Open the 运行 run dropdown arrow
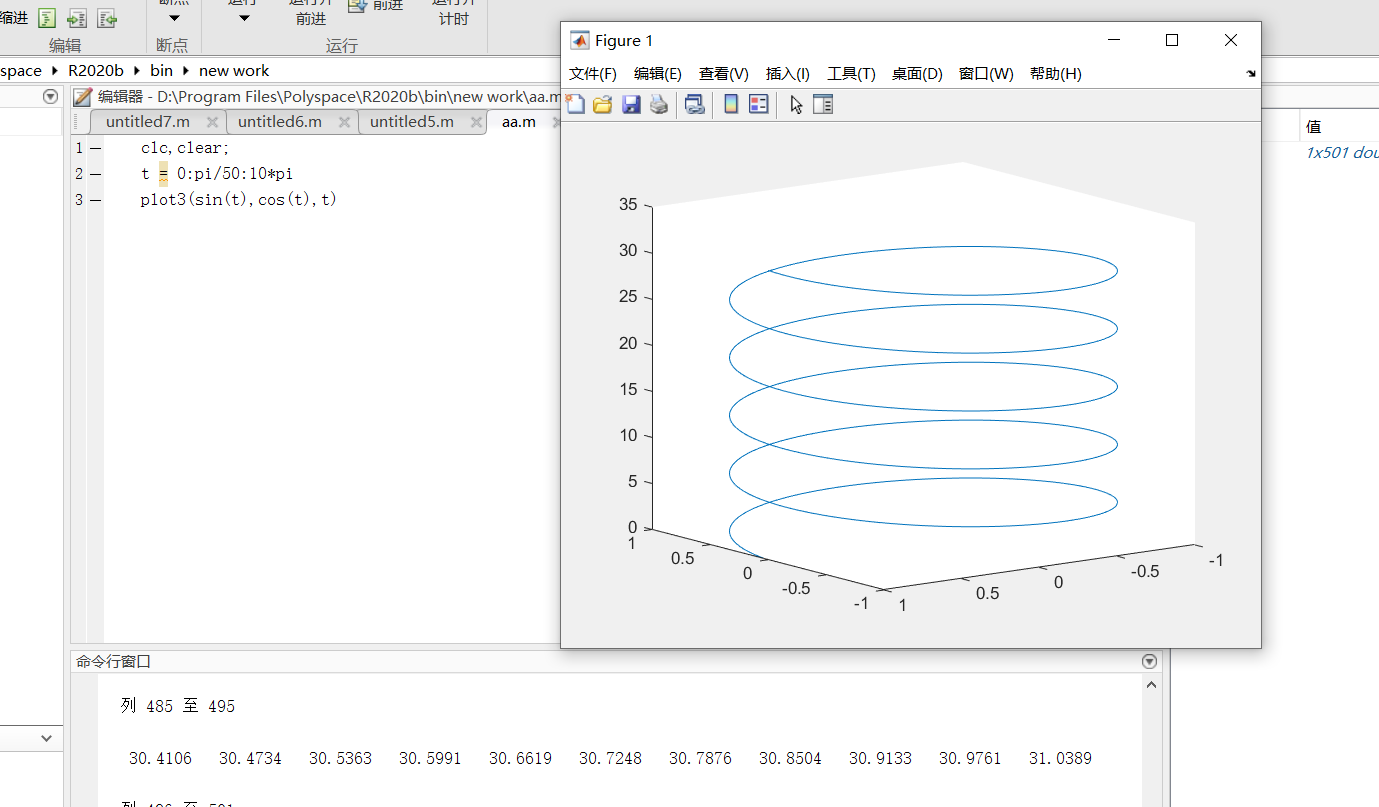The image size is (1379, 807). [243, 18]
